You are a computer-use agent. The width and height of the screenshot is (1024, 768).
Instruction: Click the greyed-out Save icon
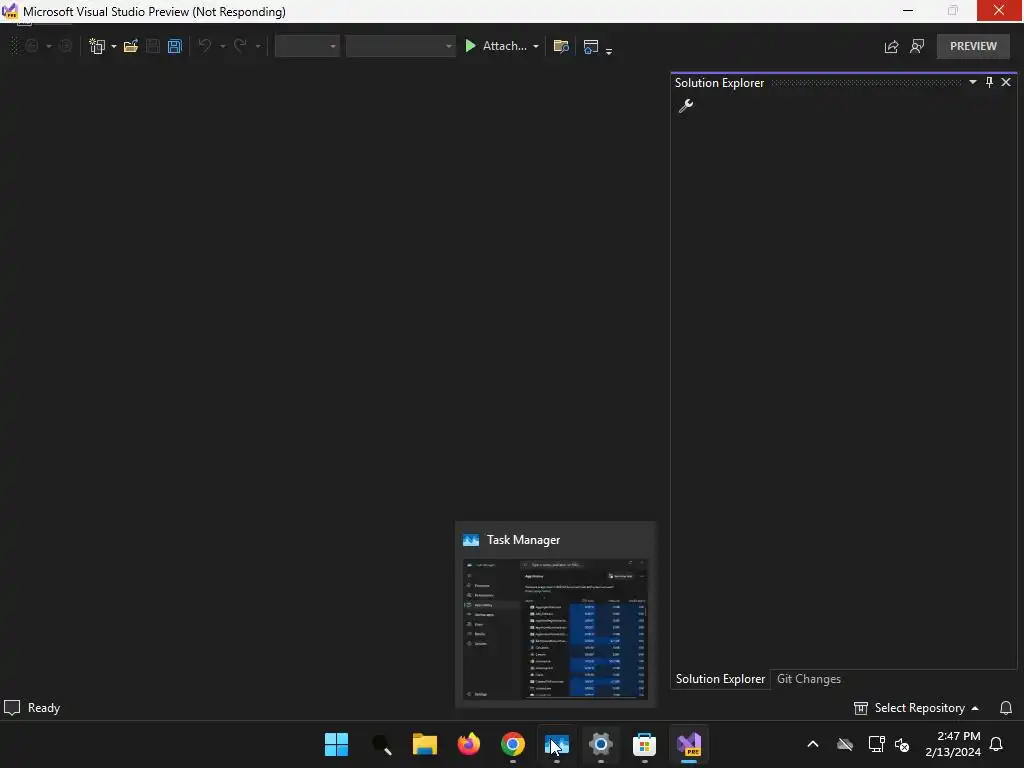(153, 46)
